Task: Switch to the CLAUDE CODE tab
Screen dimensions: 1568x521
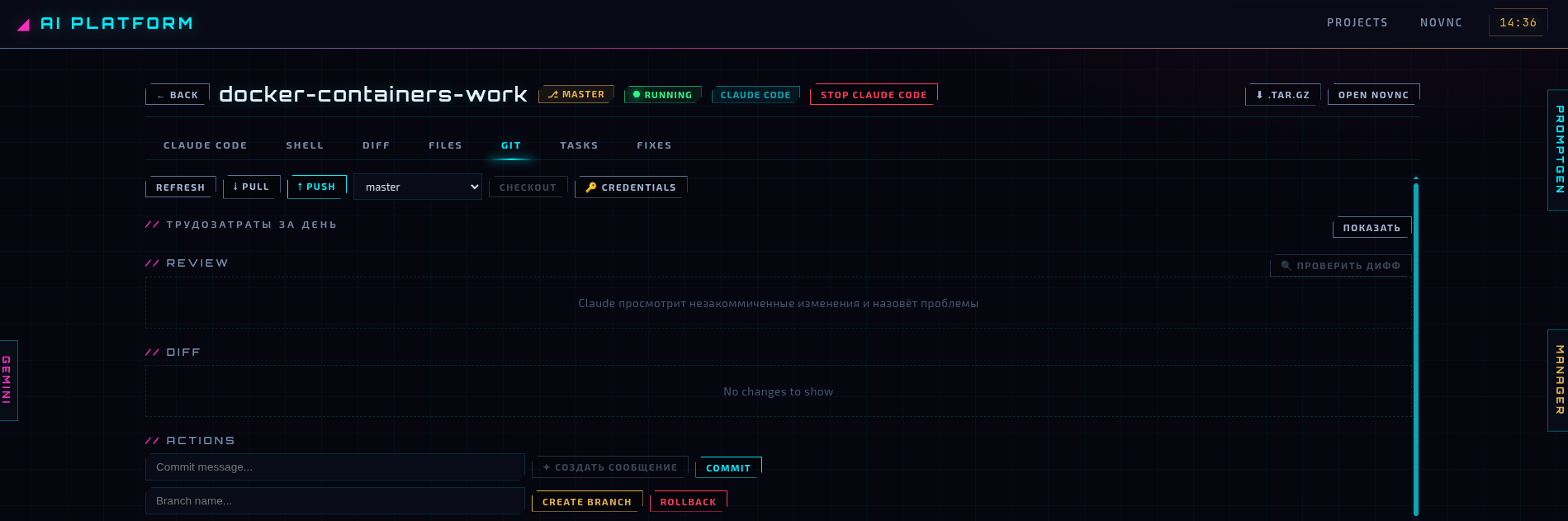Action: (206, 145)
